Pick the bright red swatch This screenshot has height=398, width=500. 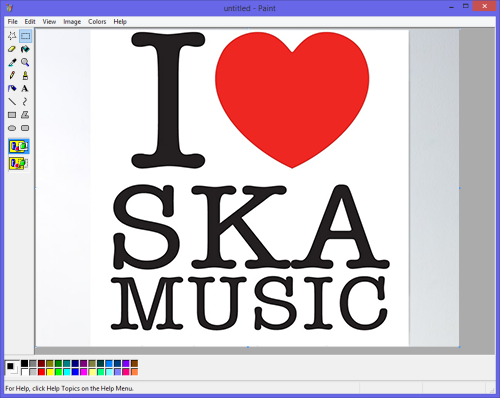41,372
